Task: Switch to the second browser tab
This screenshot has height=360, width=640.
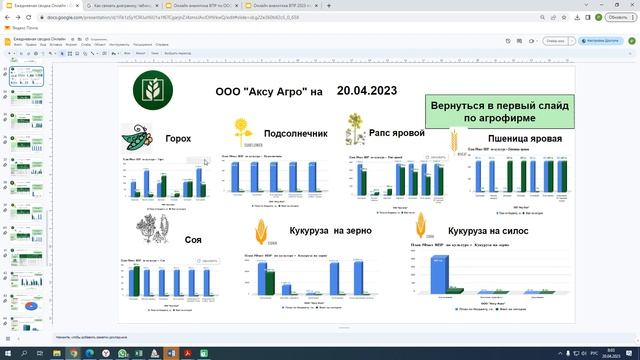Action: (x=122, y=6)
